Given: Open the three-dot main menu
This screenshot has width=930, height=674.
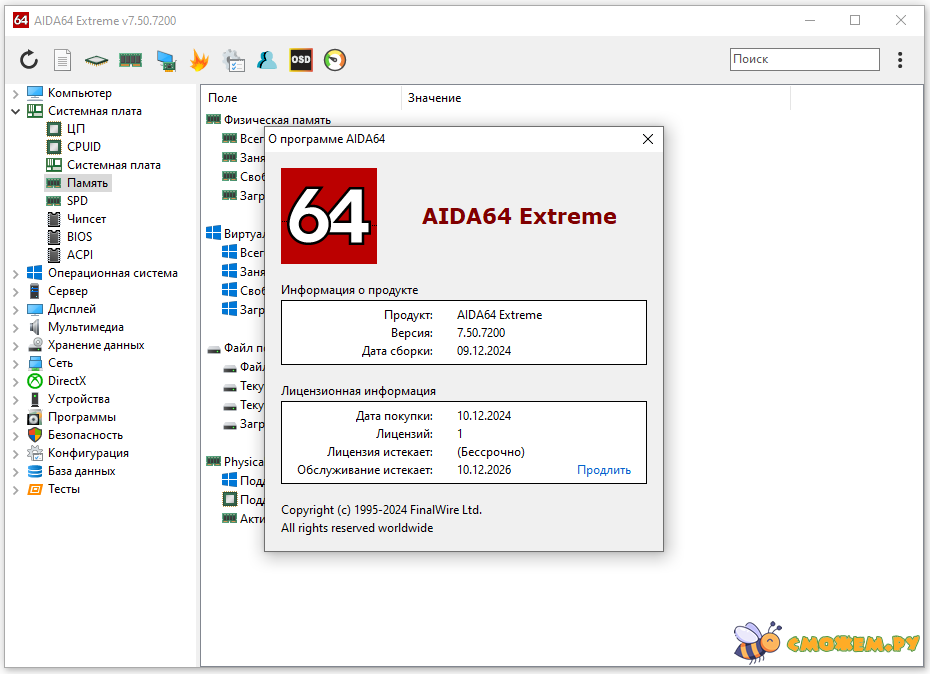Looking at the screenshot, I should [x=900, y=59].
